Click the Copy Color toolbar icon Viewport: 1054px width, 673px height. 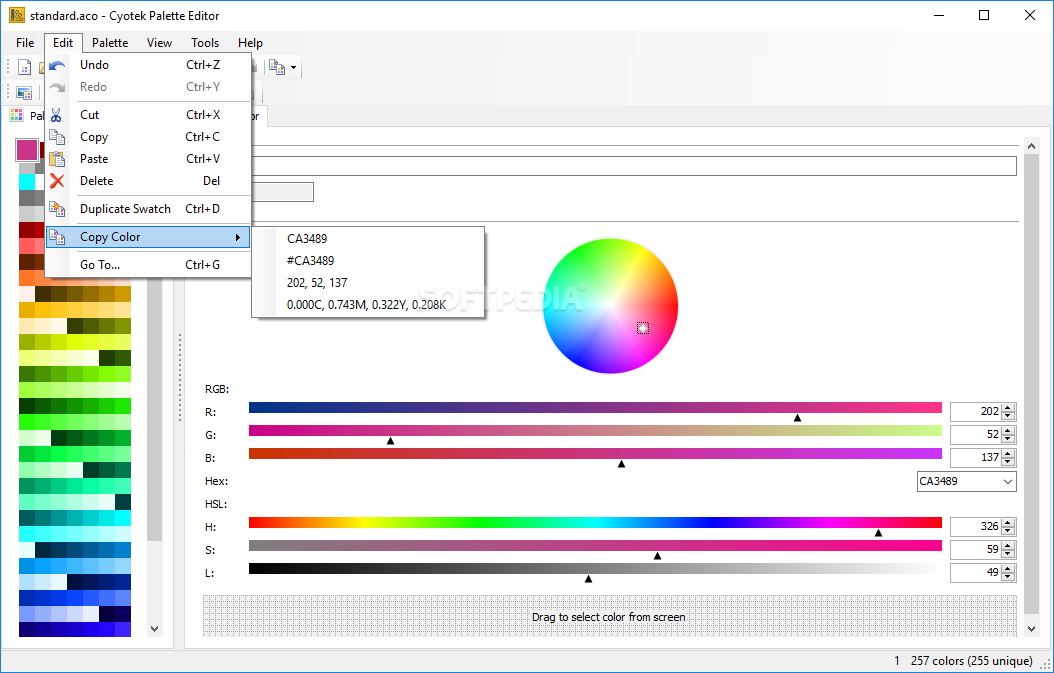276,67
